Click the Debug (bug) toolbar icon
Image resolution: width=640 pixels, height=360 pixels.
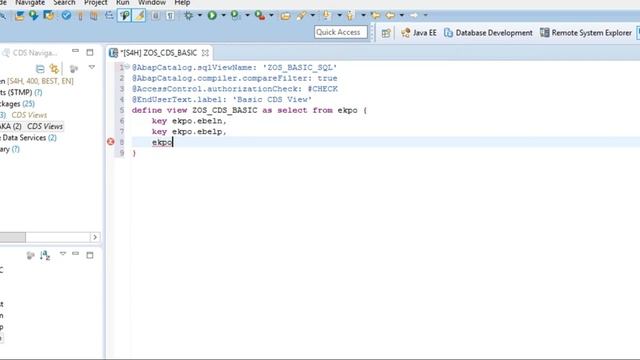(189, 16)
